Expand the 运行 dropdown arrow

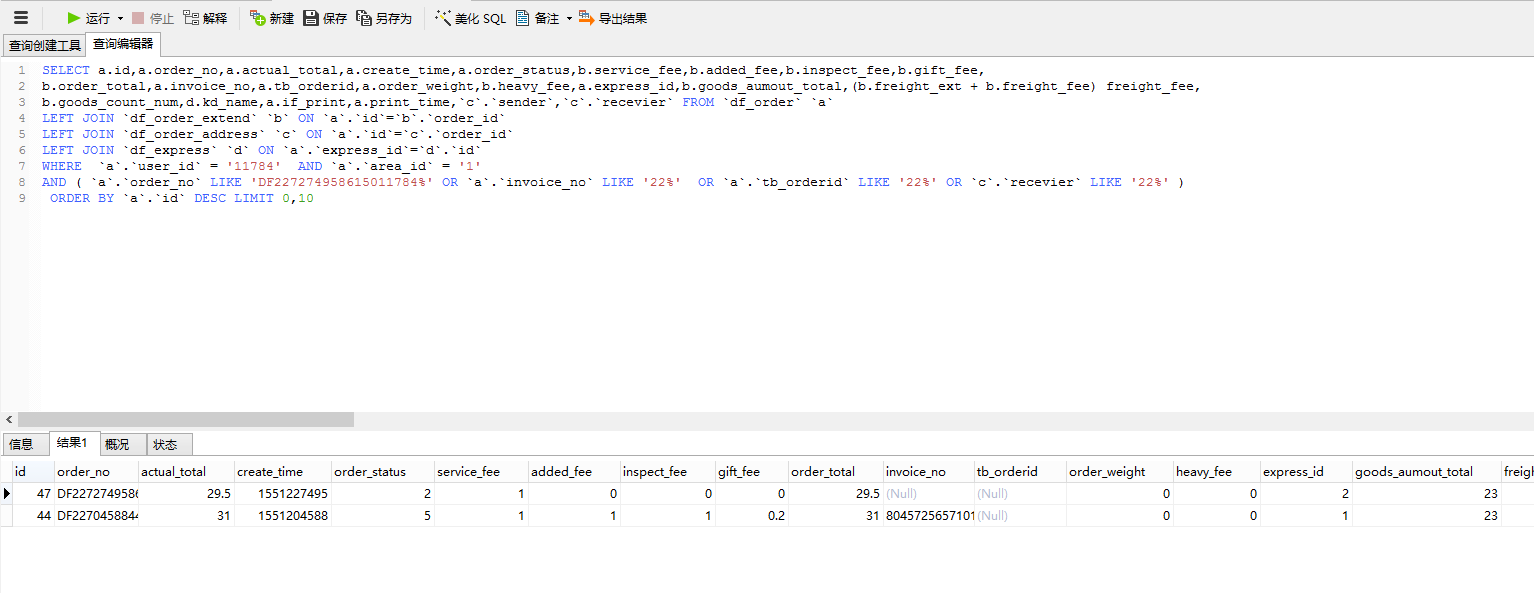click(121, 19)
